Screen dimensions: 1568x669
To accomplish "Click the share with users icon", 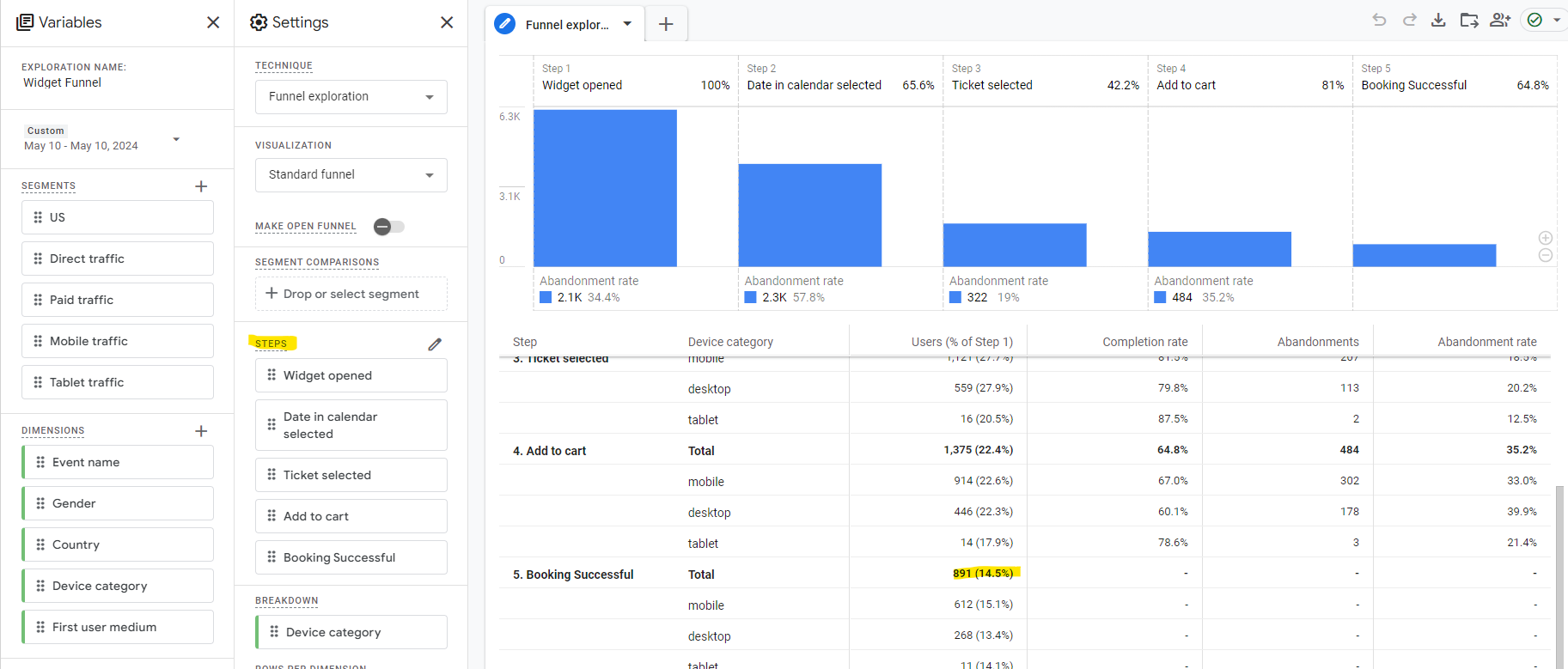I will (1500, 20).
